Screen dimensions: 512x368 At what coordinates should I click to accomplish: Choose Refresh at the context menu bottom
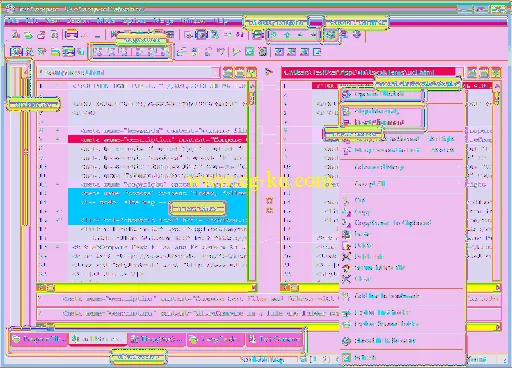tap(402, 358)
